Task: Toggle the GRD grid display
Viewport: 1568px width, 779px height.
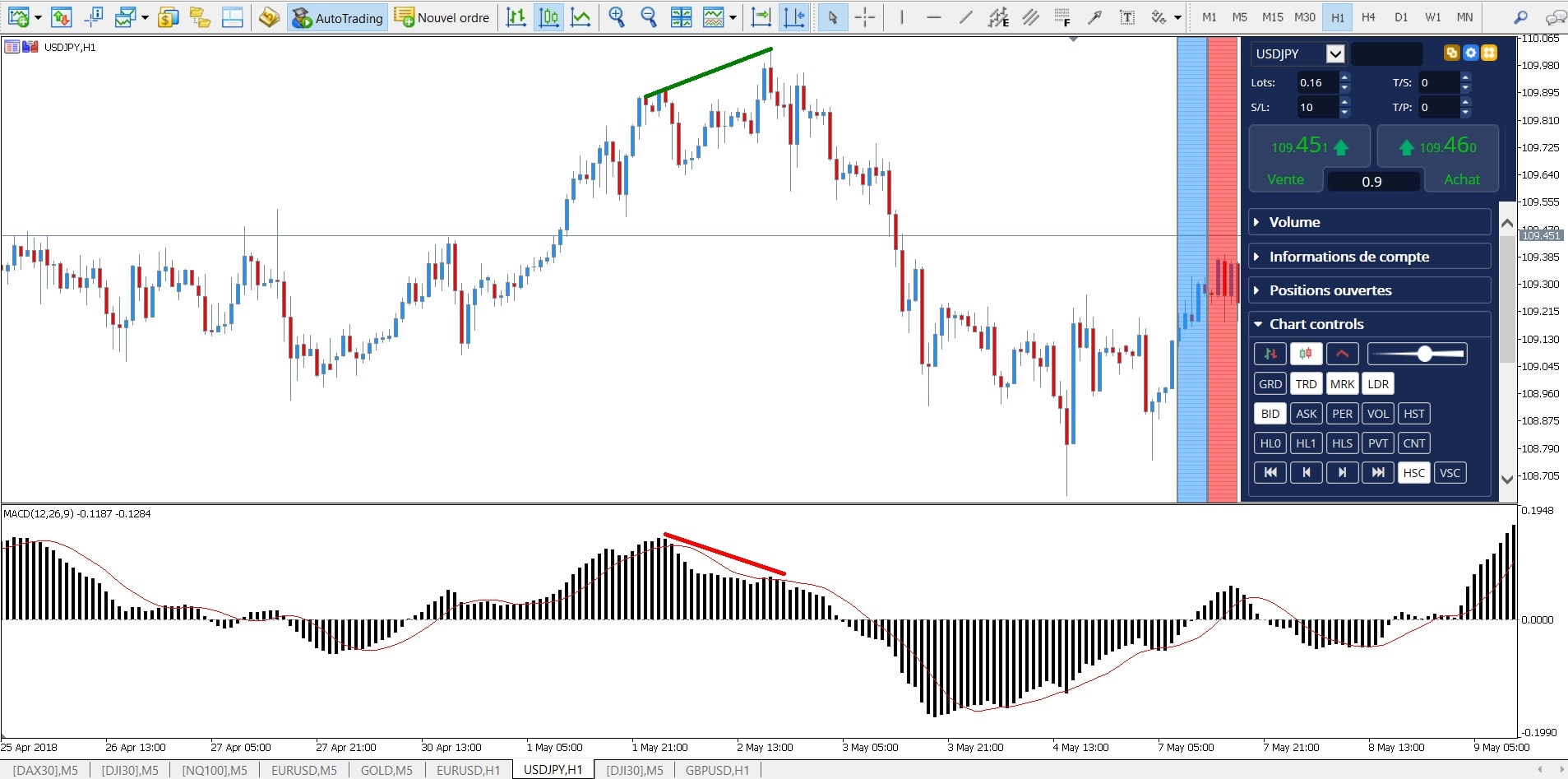Action: (x=1270, y=383)
